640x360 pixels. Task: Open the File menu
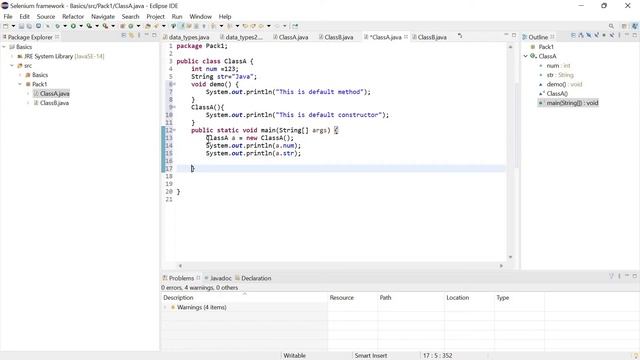point(8,16)
